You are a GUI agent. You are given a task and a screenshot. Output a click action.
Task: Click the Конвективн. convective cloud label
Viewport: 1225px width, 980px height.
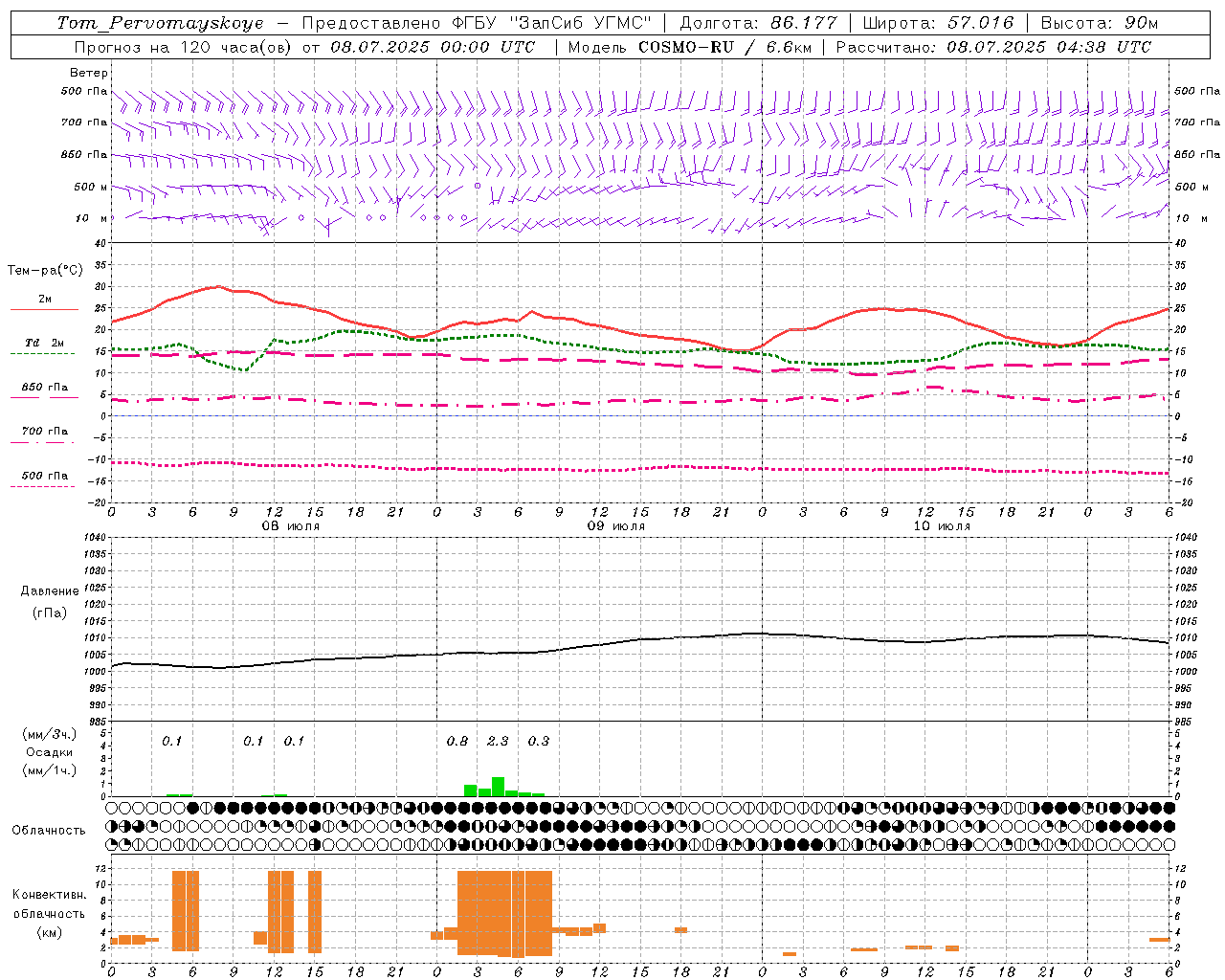50,894
